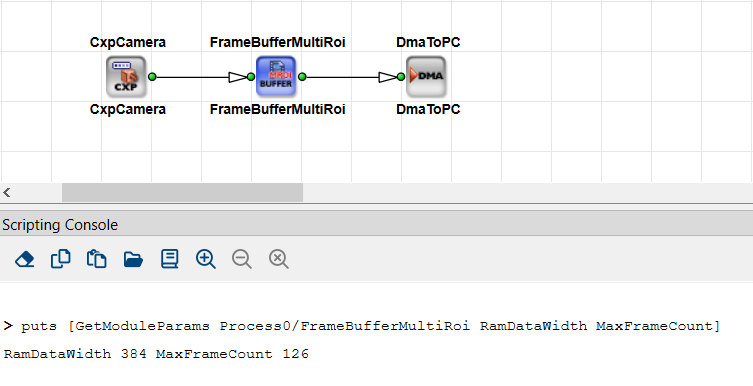Clear the console with the eraser icon
Screen dimensions: 753x386
pyautogui.click(x=24, y=259)
